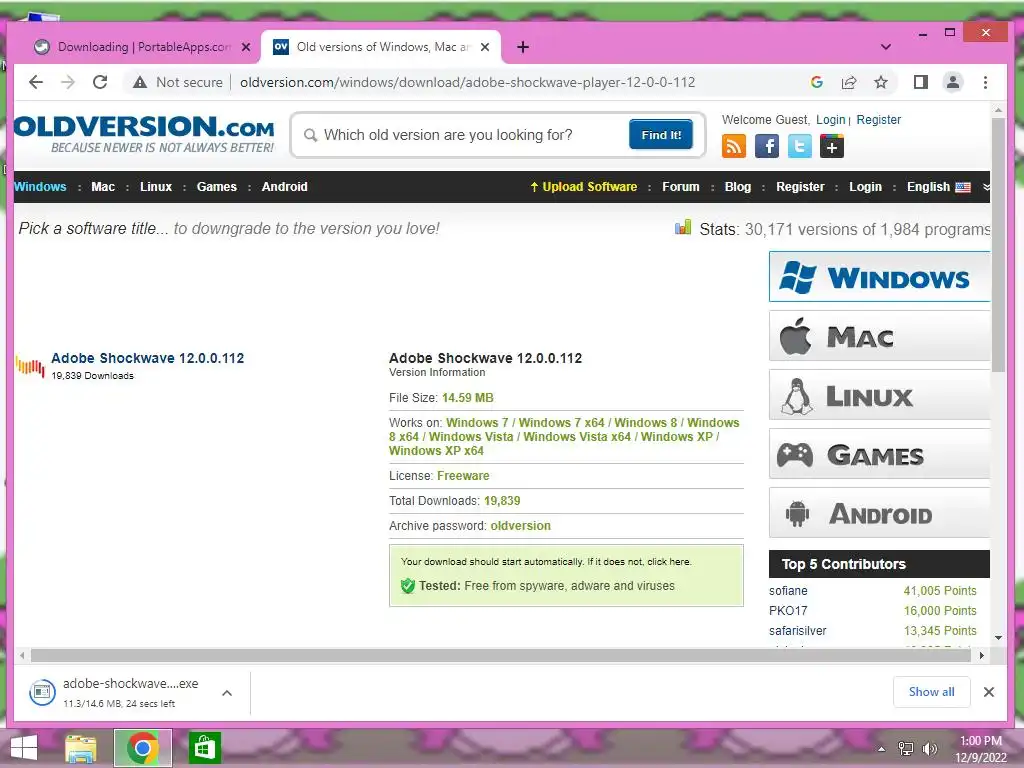
Task: Click the Chrome taskbar icon
Action: tap(142, 748)
